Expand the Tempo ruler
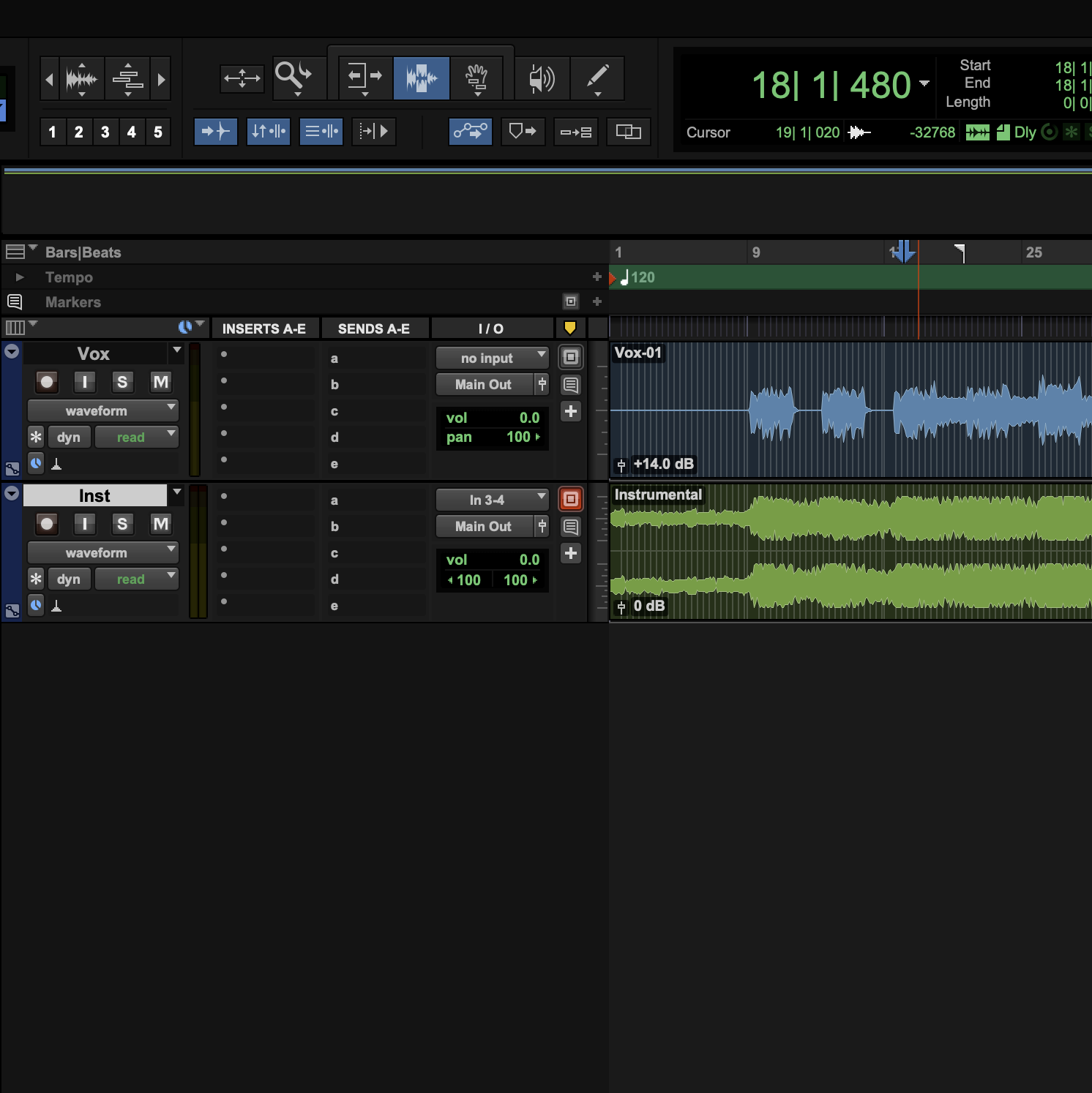The image size is (1092, 1093). [x=20, y=277]
